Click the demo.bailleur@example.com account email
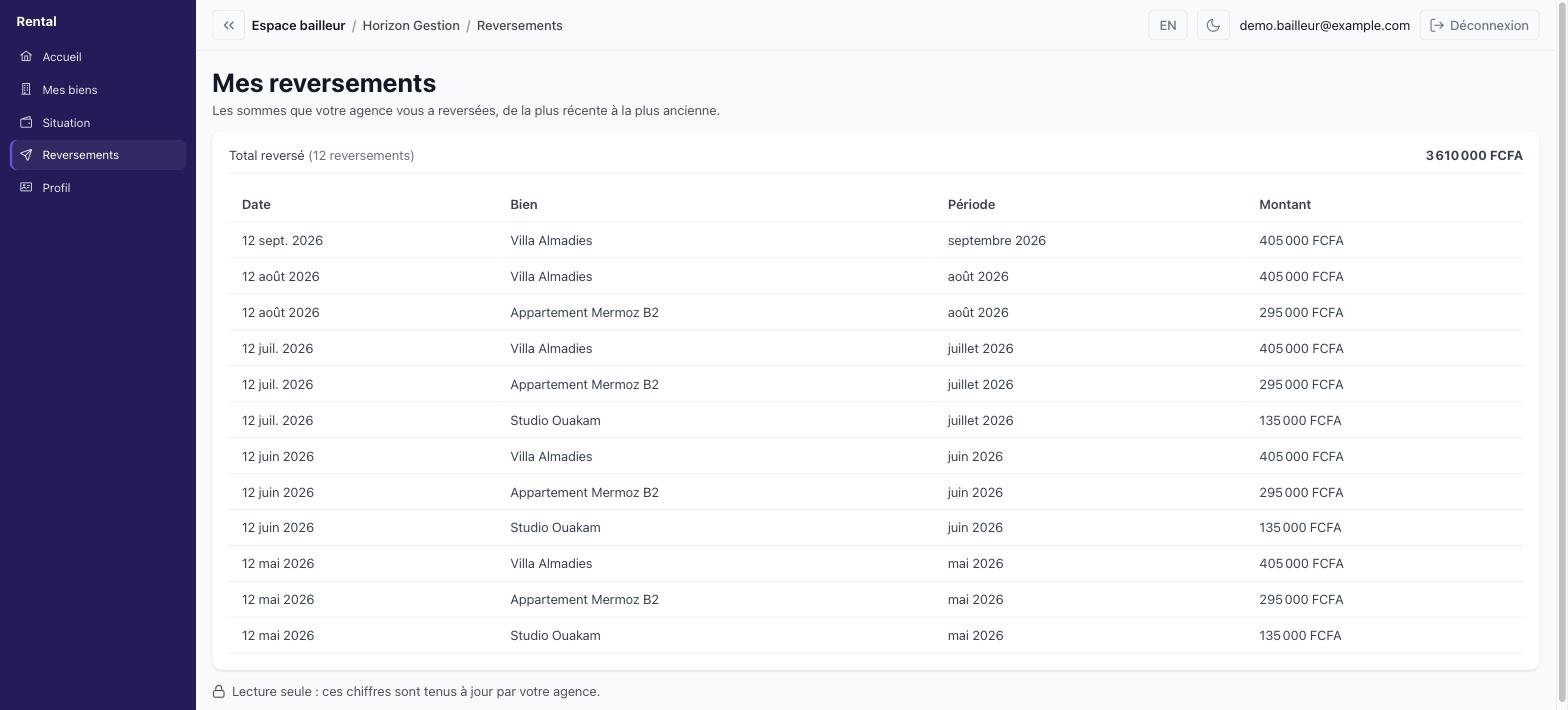Image resolution: width=1568 pixels, height=710 pixels. [x=1324, y=25]
